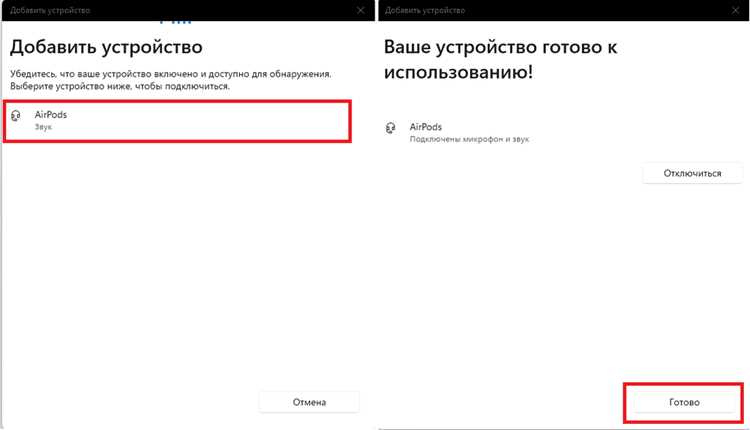This screenshot has width=750, height=430.
Task: Select AirPods device in Add device list
Action: coord(177,121)
